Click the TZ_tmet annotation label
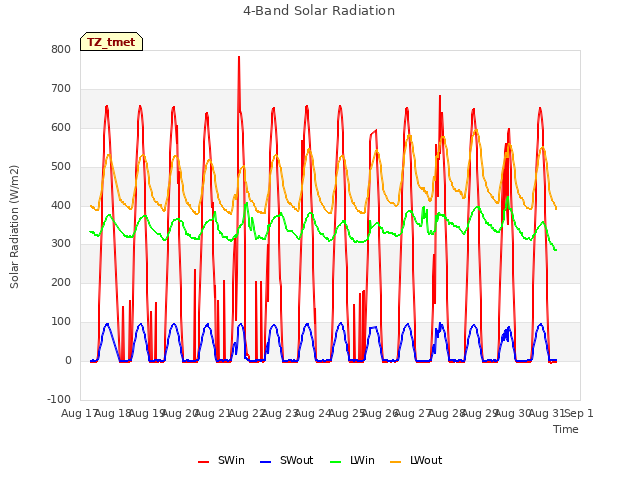640x480 pixels. click(x=111, y=42)
